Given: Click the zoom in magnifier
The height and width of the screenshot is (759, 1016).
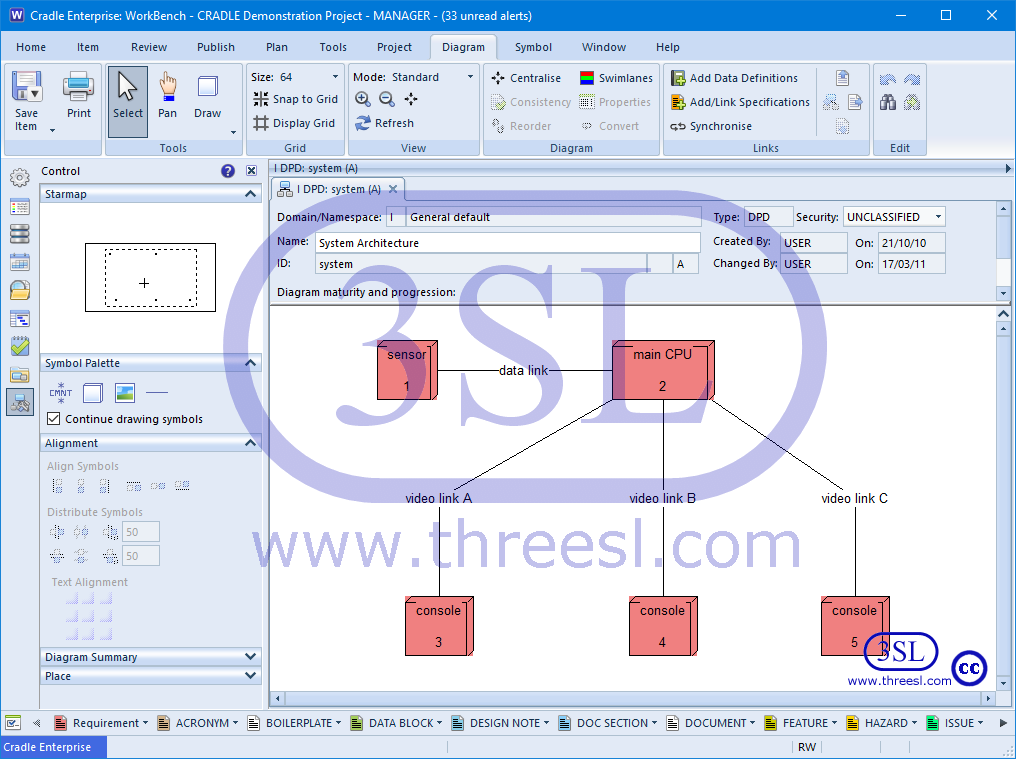Looking at the screenshot, I should point(363,99).
